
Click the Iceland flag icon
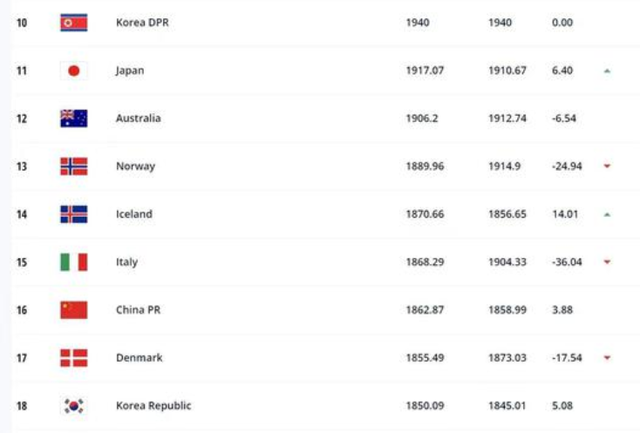coord(73,214)
